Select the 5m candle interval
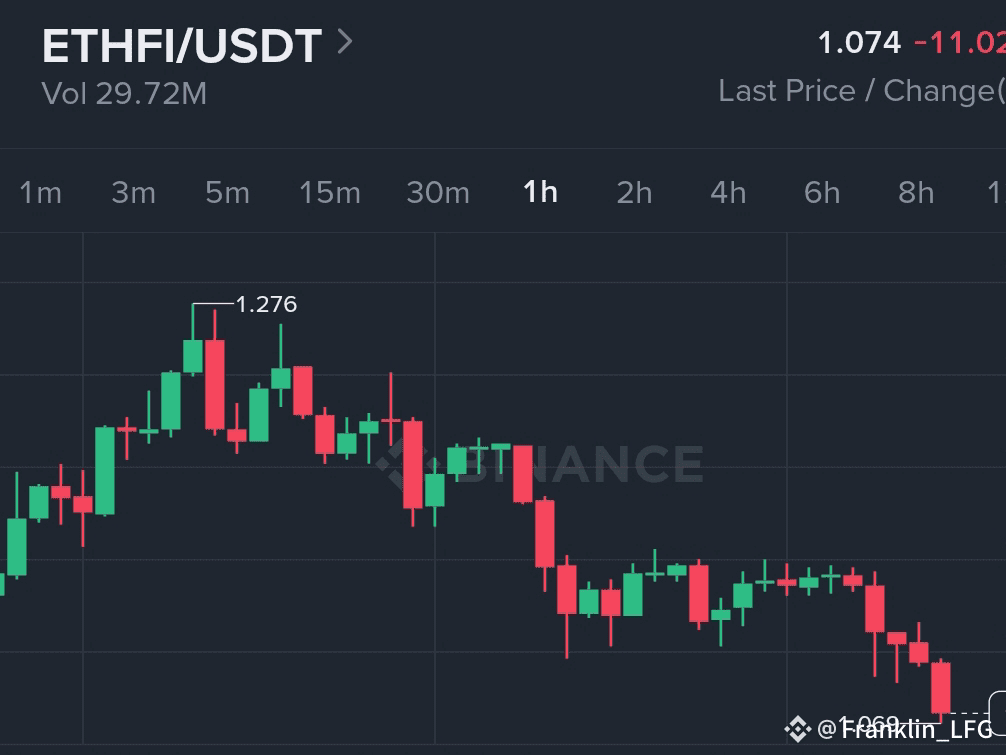 pos(227,193)
